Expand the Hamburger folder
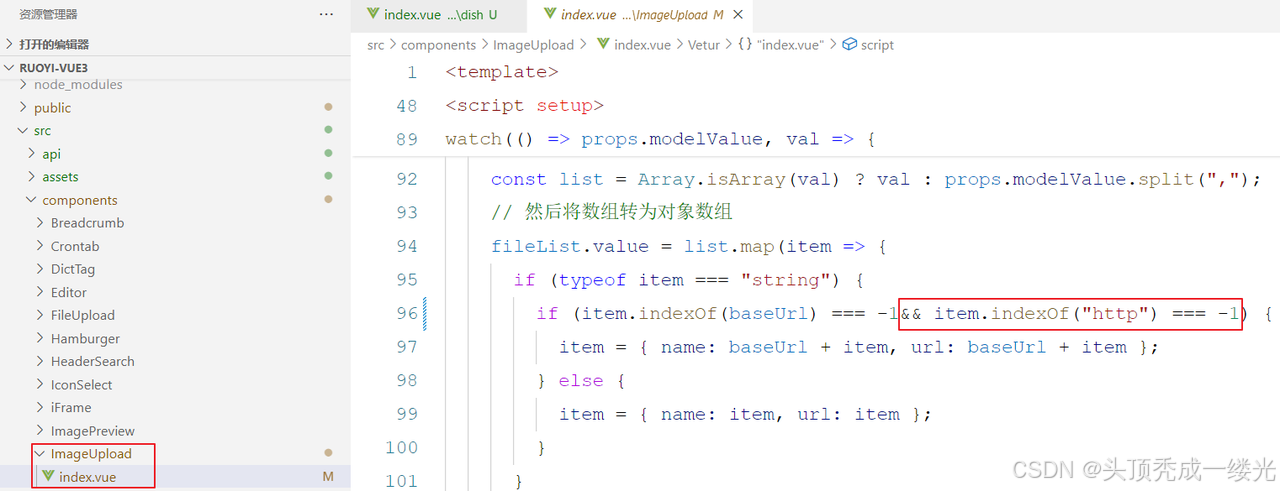Image resolution: width=1280 pixels, height=491 pixels. pos(85,338)
